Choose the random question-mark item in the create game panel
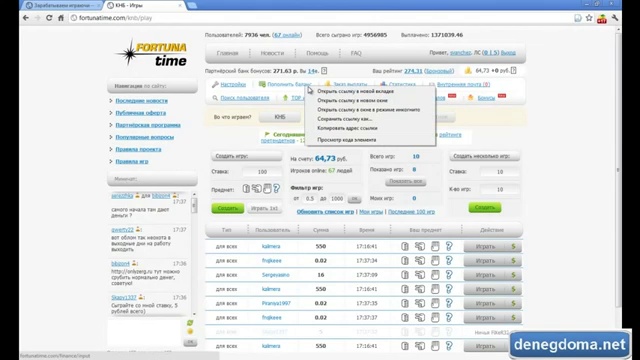The width and height of the screenshot is (640, 360). point(277,189)
